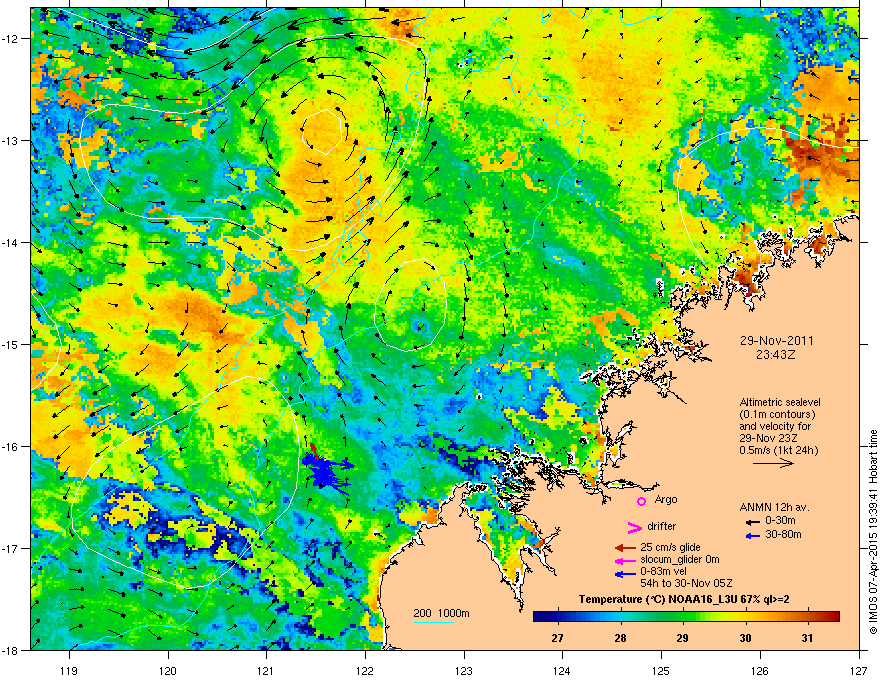Click the black 0-30m ANMN legend arrow

point(753,522)
